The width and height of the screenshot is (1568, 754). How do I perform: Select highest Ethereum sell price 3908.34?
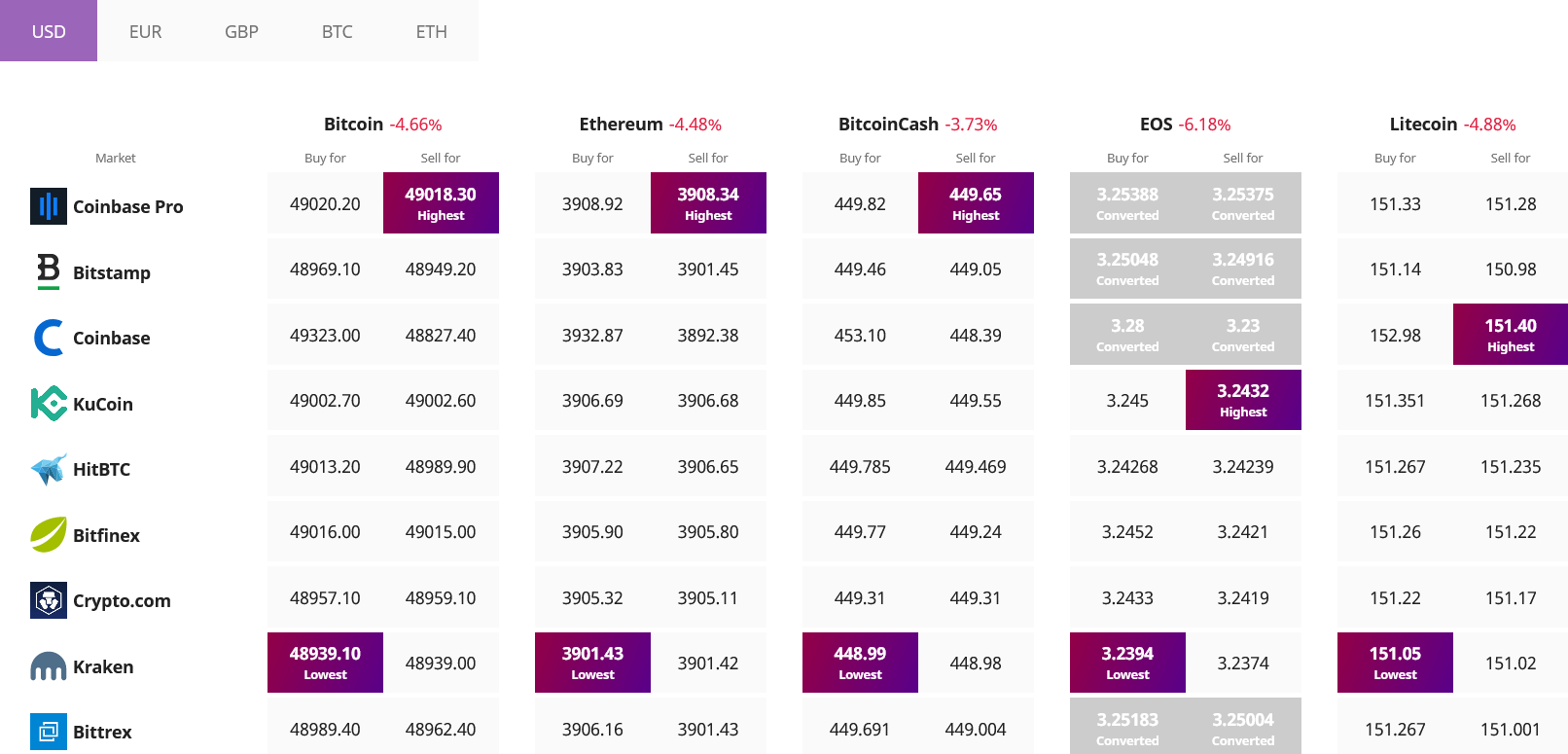click(x=708, y=202)
